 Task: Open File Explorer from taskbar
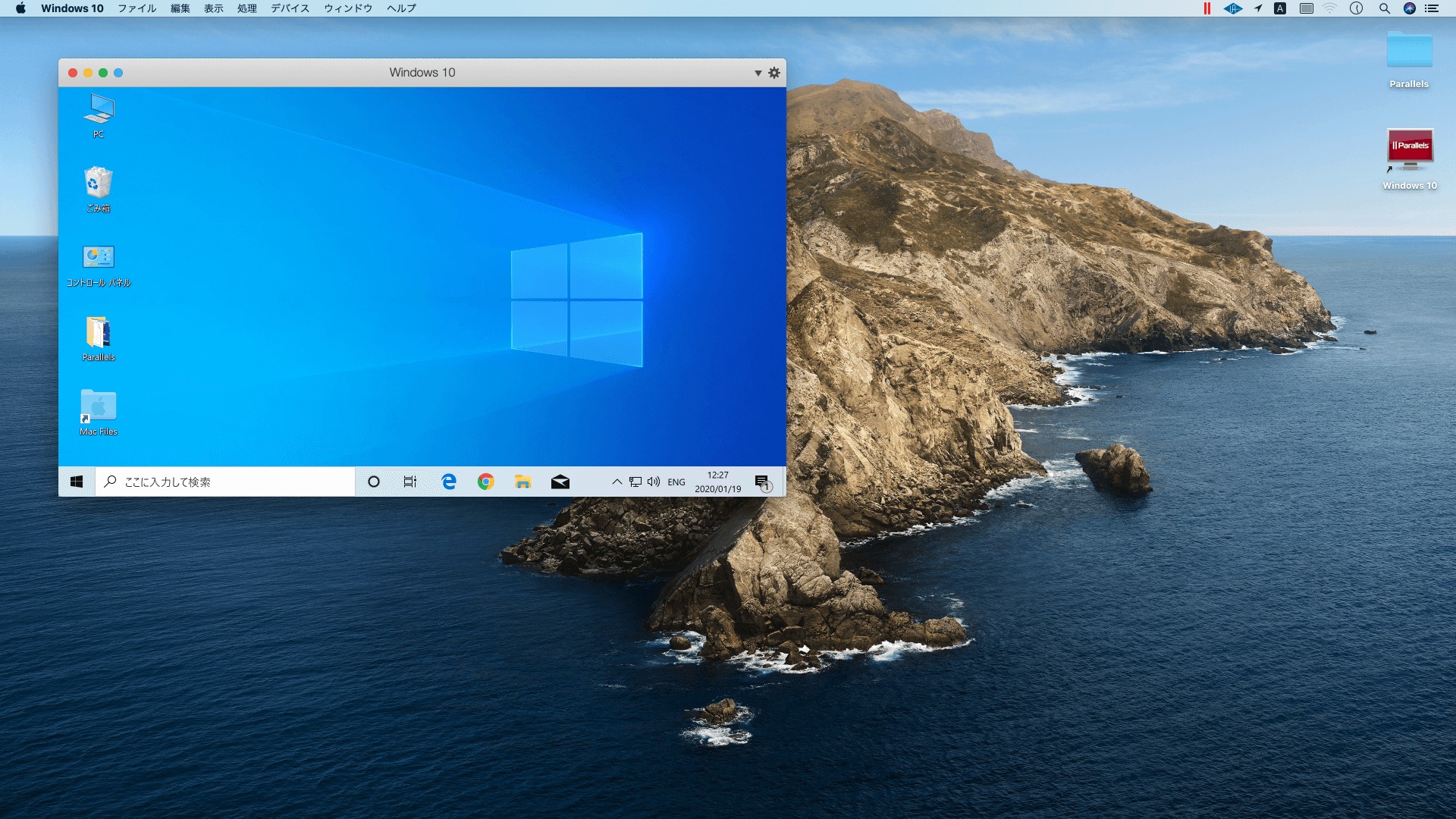tap(523, 482)
